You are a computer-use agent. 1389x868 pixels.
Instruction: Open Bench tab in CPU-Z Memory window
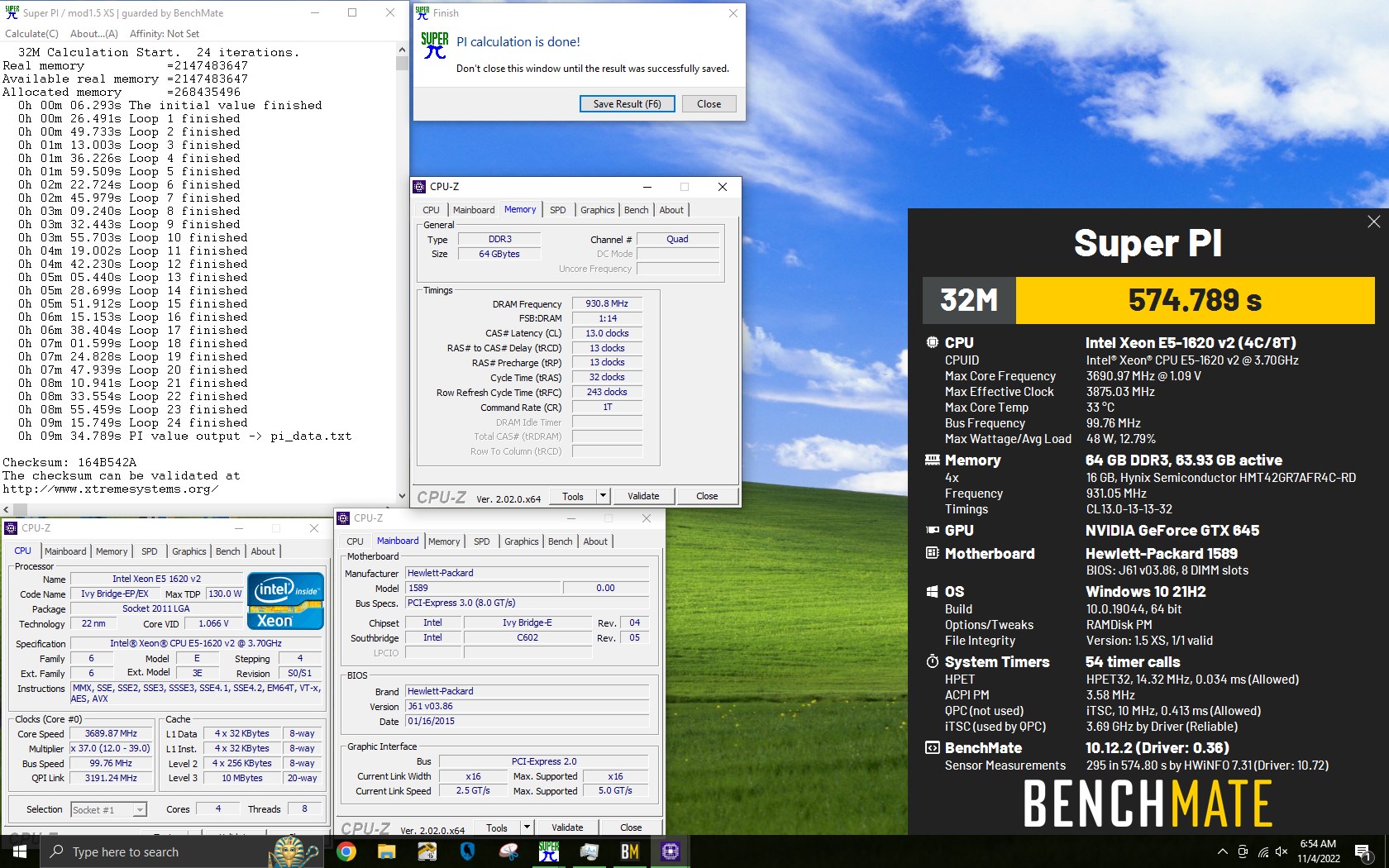tap(636, 210)
